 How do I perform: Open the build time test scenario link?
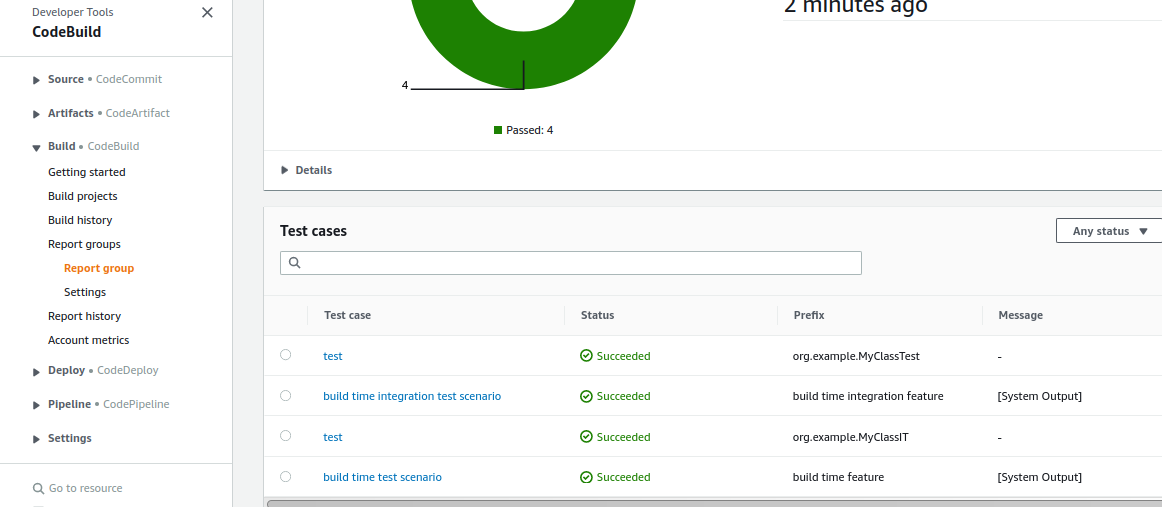[382, 477]
